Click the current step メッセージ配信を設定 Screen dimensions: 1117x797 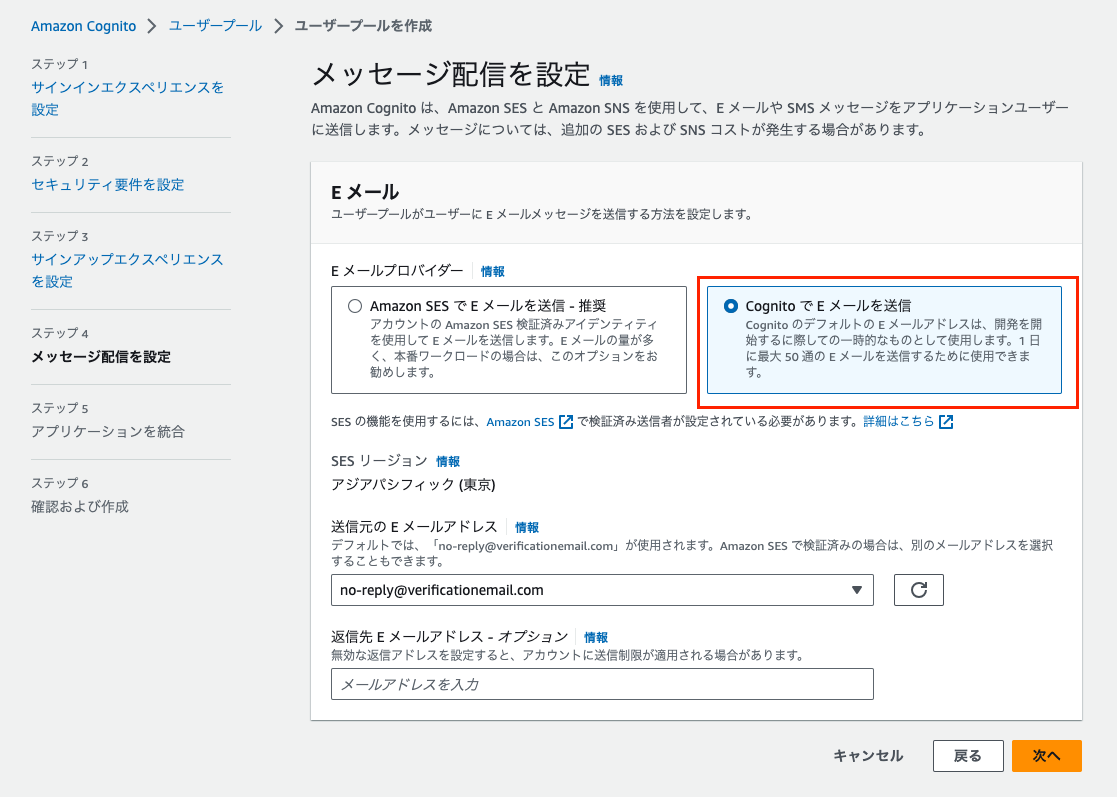pyautogui.click(x=101, y=357)
